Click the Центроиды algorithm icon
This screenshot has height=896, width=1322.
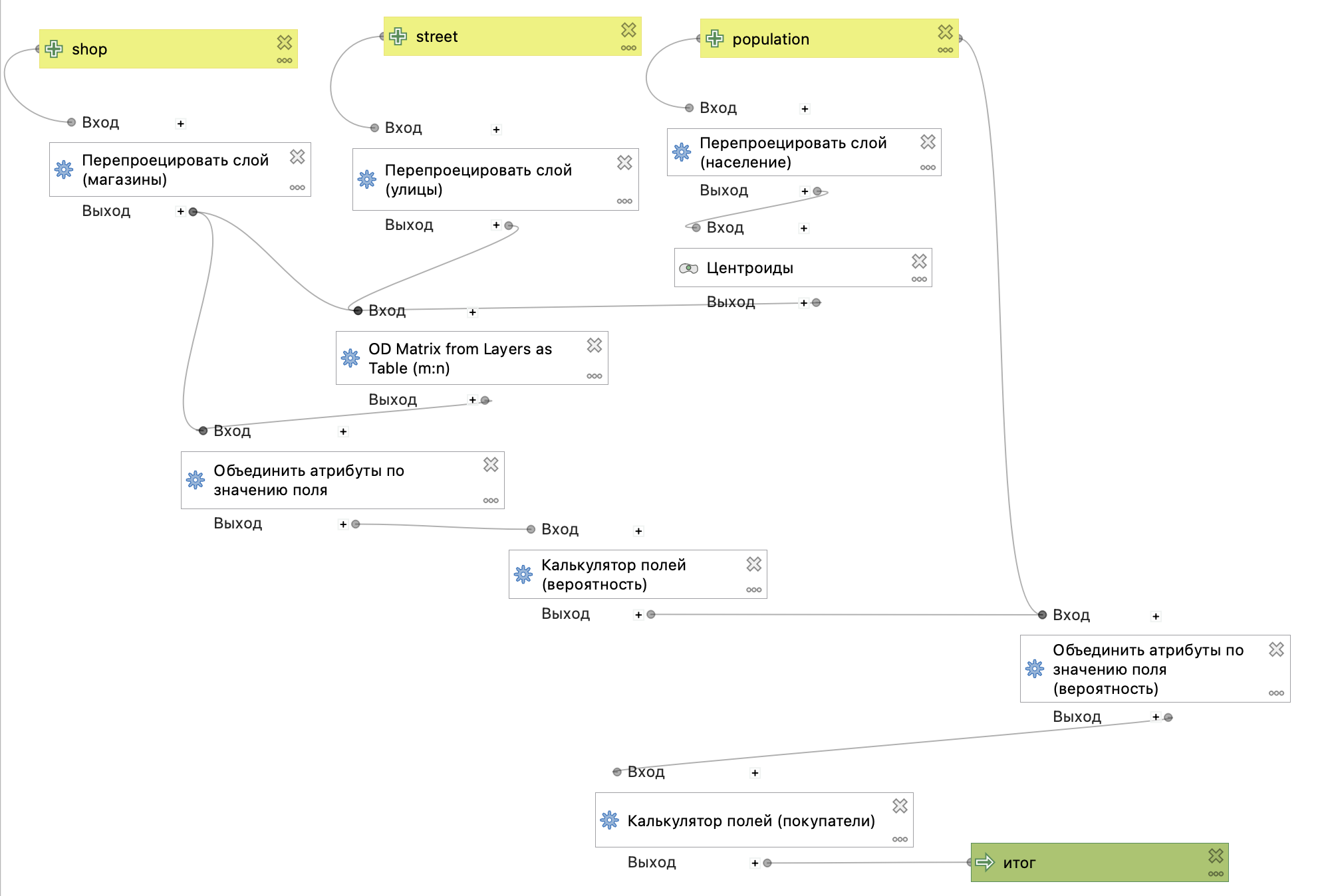pyautogui.click(x=688, y=269)
